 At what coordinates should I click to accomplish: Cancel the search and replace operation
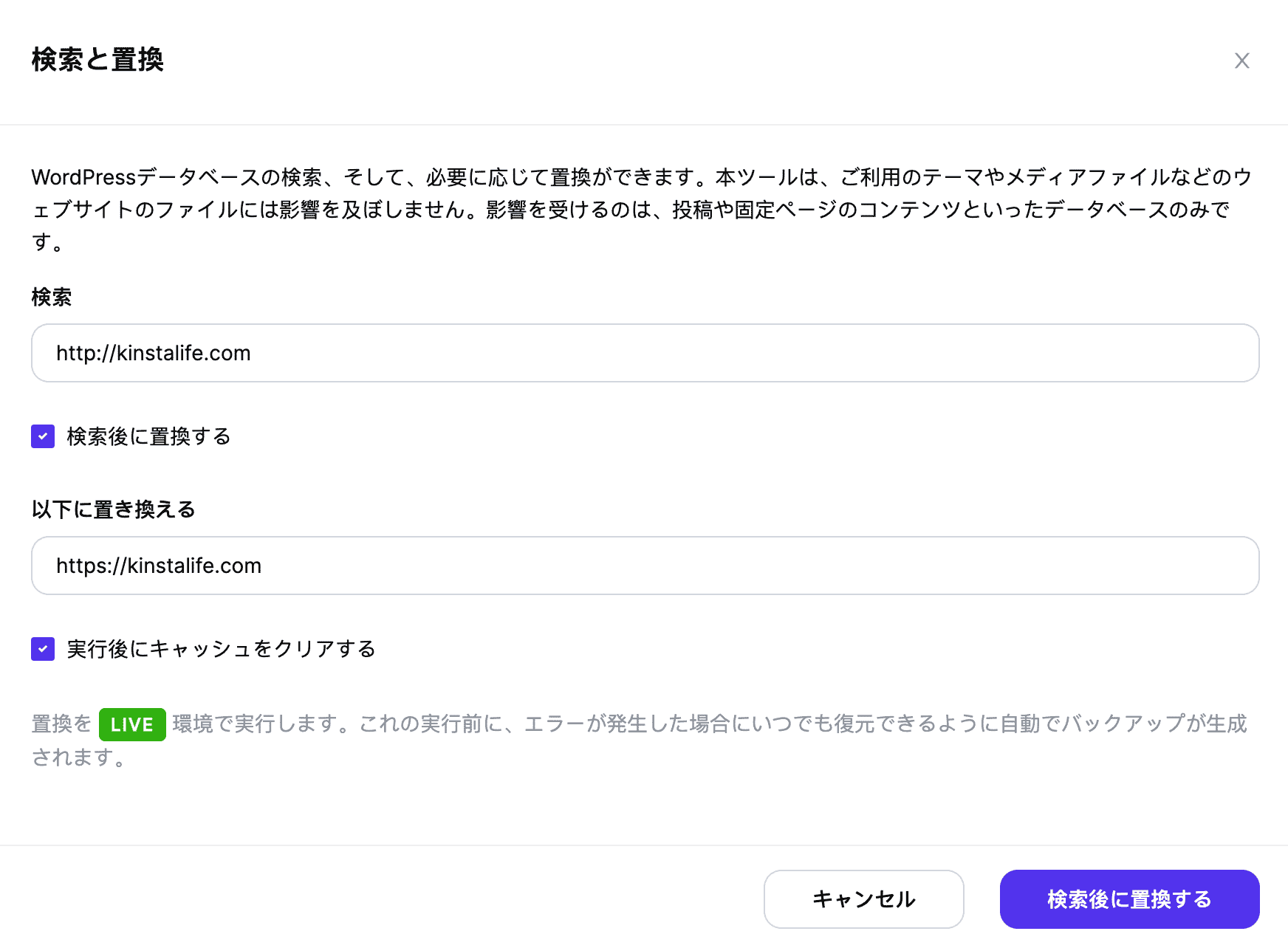[863, 899]
